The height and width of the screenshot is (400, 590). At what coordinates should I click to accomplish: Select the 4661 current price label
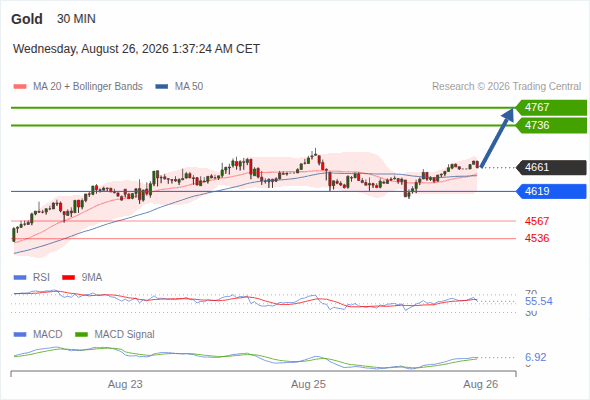pyautogui.click(x=551, y=167)
